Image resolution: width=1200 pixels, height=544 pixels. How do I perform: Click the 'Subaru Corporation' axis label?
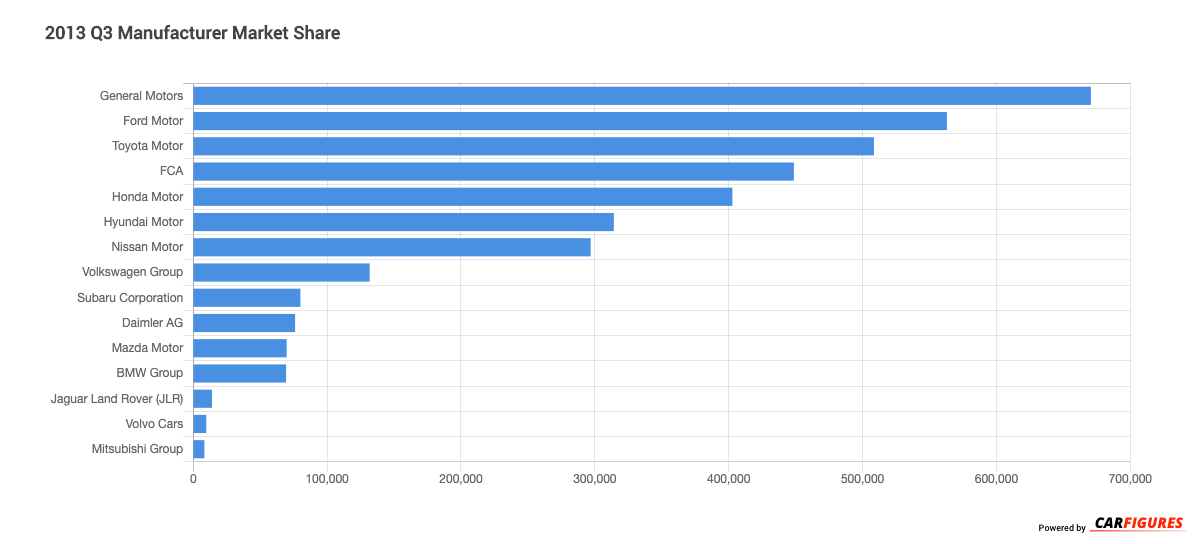click(x=130, y=298)
